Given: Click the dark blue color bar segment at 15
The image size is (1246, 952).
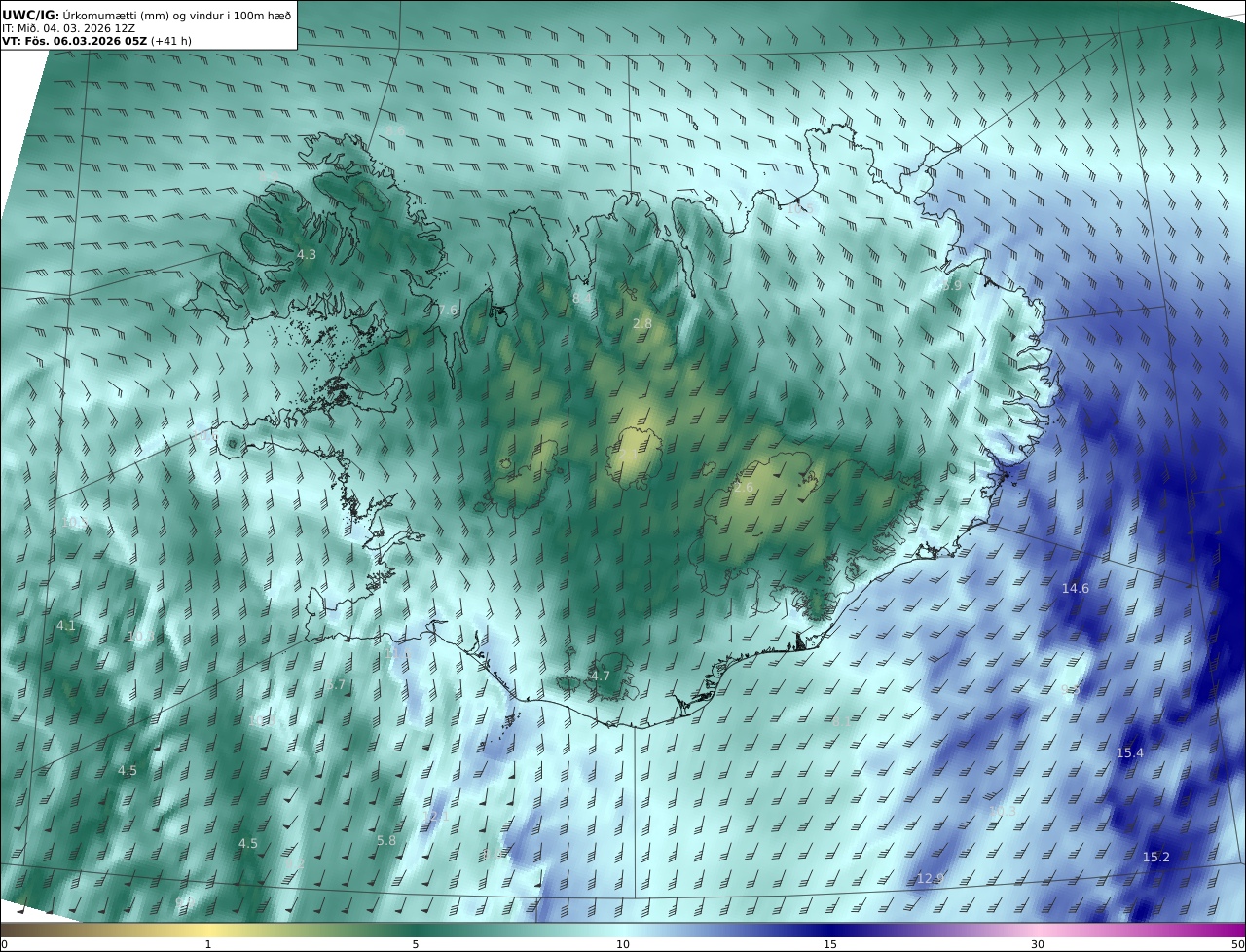Looking at the screenshot, I should tap(830, 930).
